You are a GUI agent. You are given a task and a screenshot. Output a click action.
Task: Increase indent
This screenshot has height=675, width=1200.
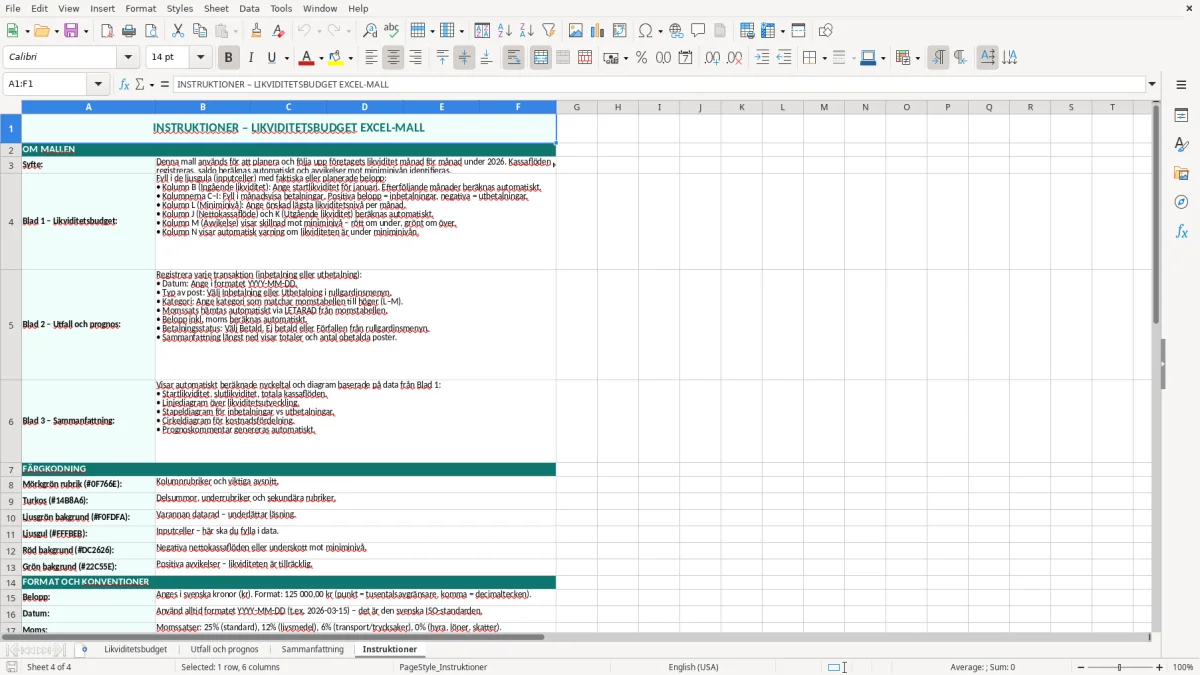(x=762, y=58)
